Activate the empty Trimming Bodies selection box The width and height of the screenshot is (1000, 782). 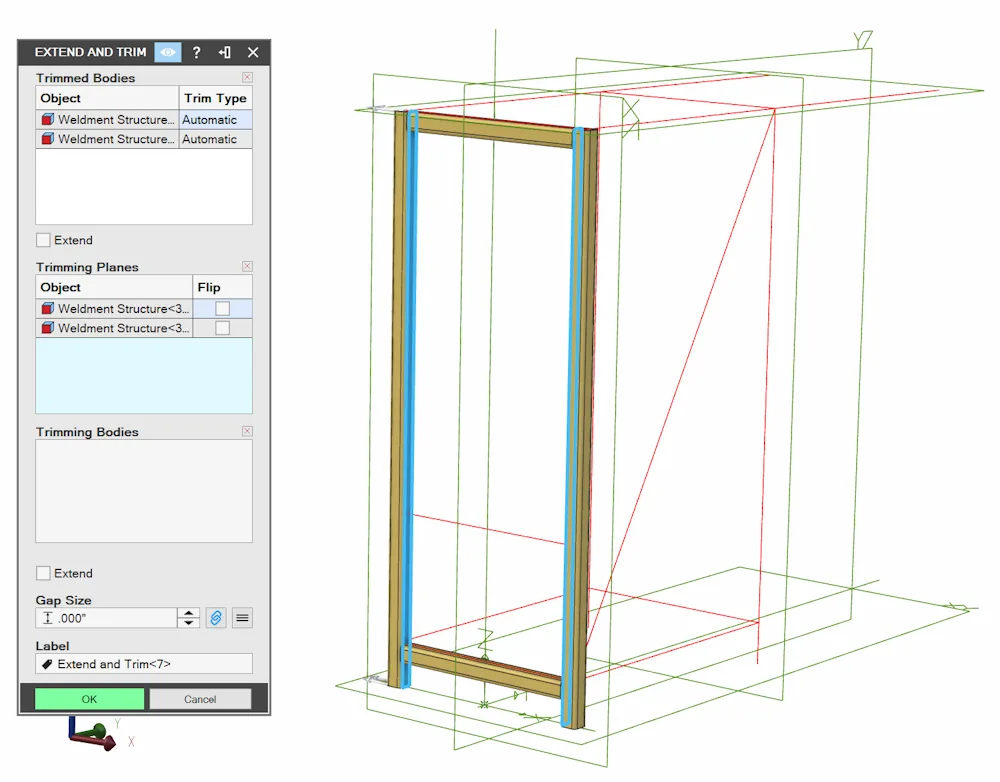point(144,491)
